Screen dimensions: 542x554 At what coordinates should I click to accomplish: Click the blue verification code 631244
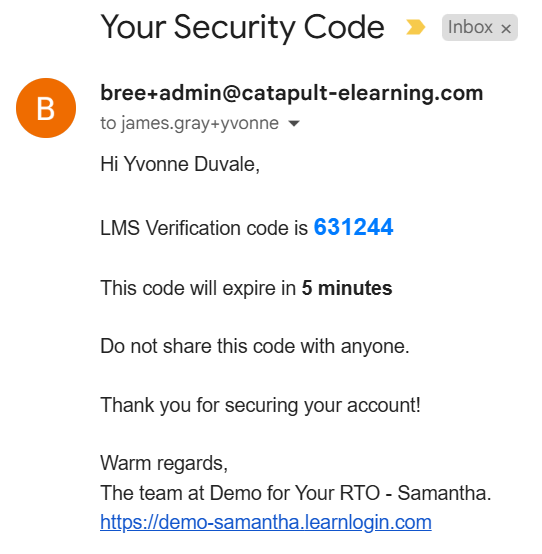coord(353,227)
